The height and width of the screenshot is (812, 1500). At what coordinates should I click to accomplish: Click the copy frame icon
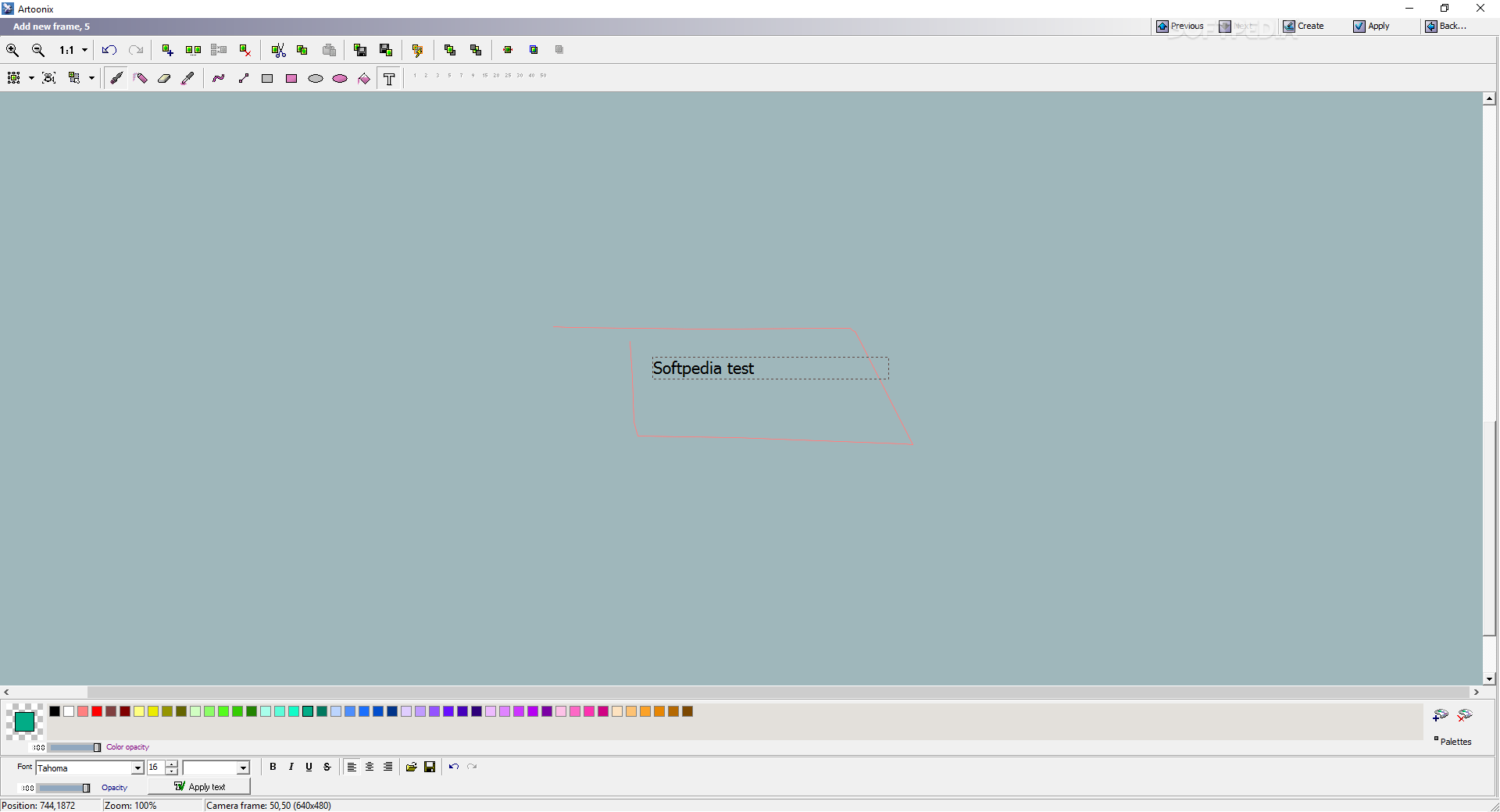pos(302,50)
